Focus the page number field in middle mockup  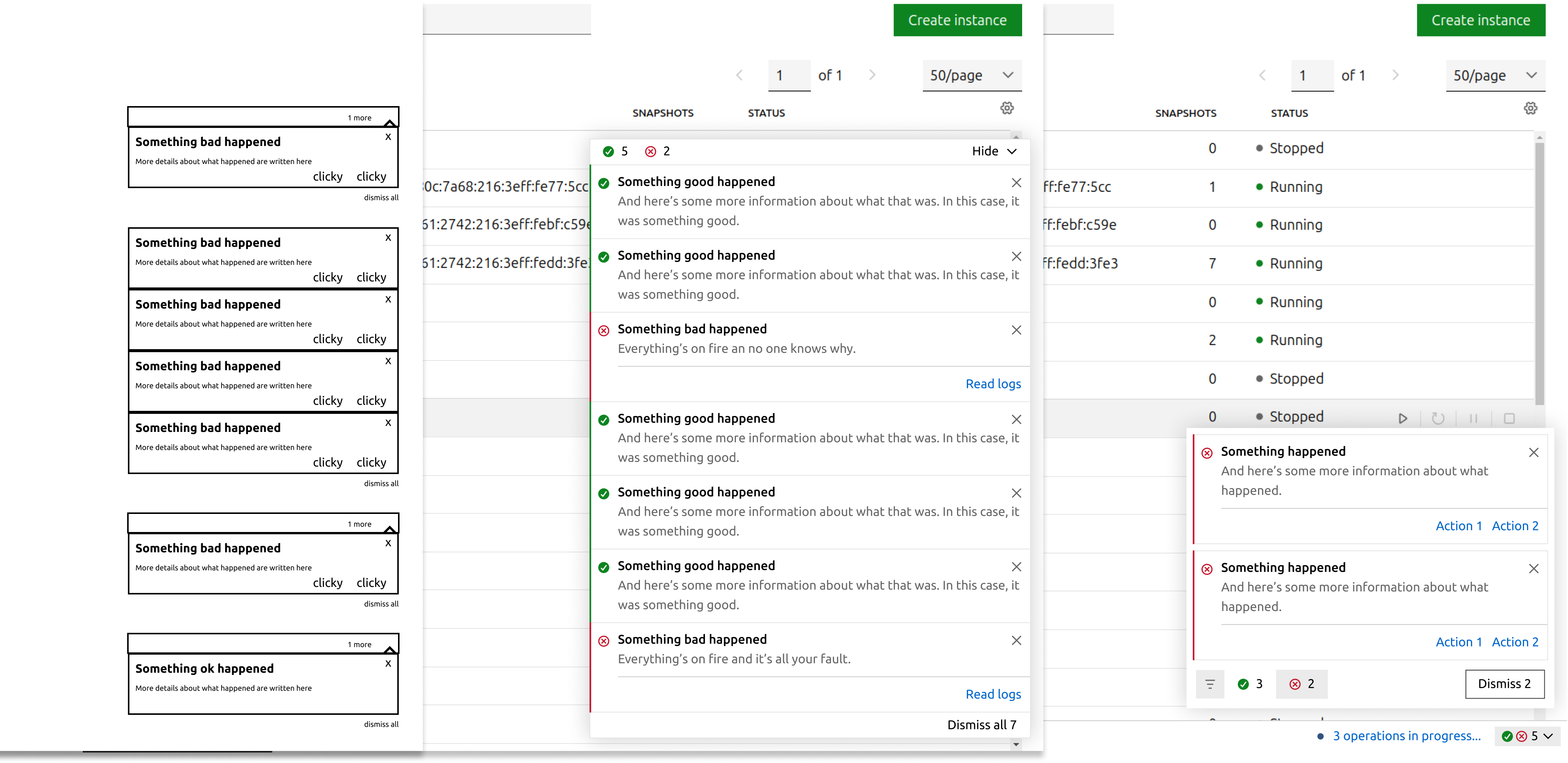point(789,76)
